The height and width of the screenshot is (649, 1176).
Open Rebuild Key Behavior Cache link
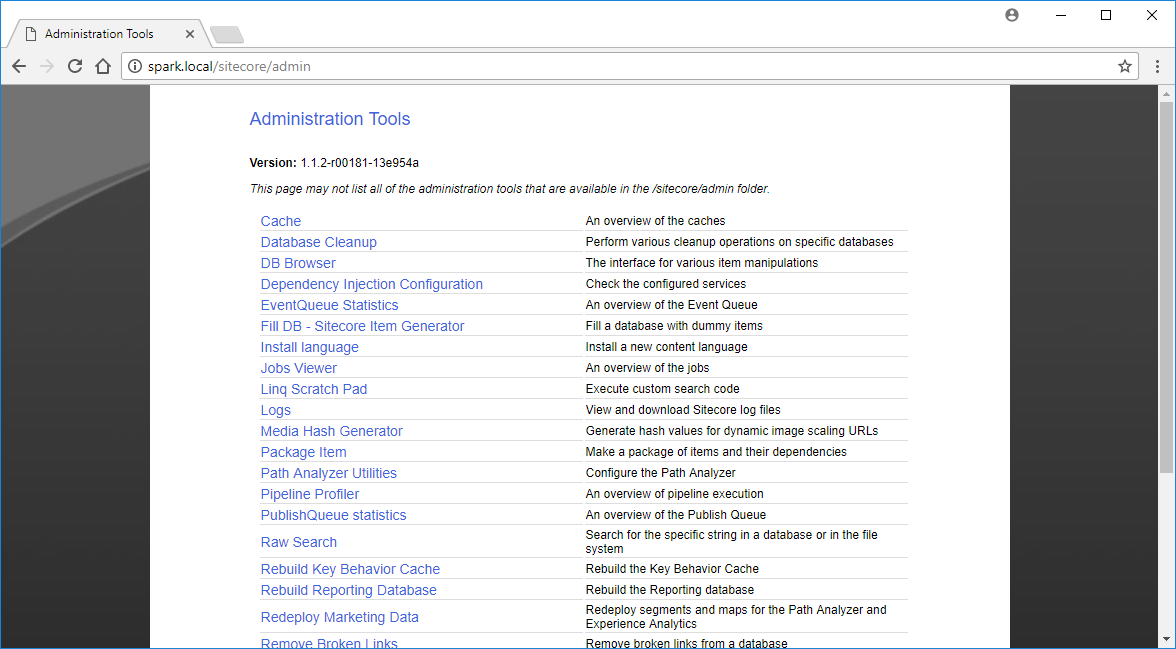pos(350,569)
